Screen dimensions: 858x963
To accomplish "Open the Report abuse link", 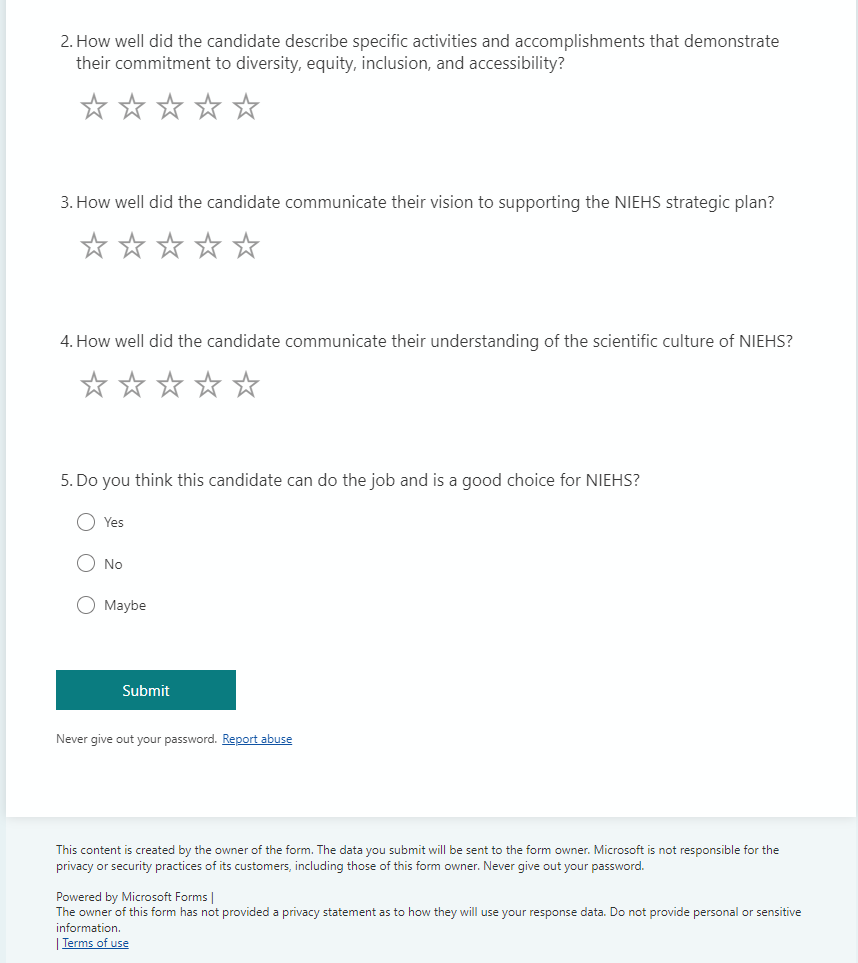I will tap(257, 739).
